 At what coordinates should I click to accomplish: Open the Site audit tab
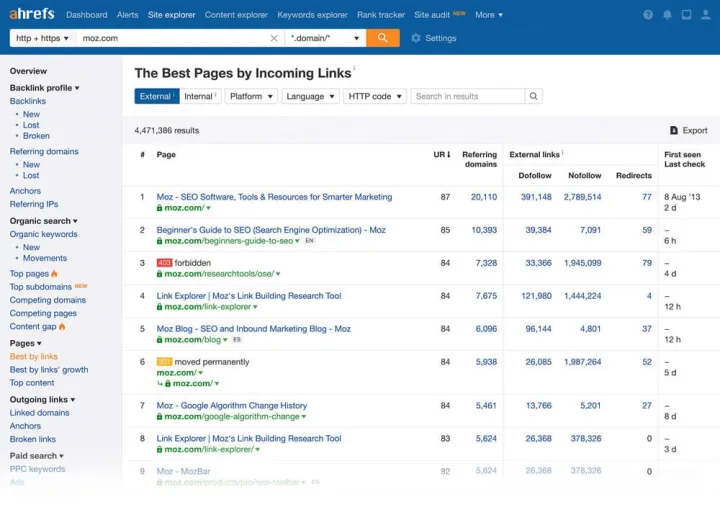pos(432,15)
